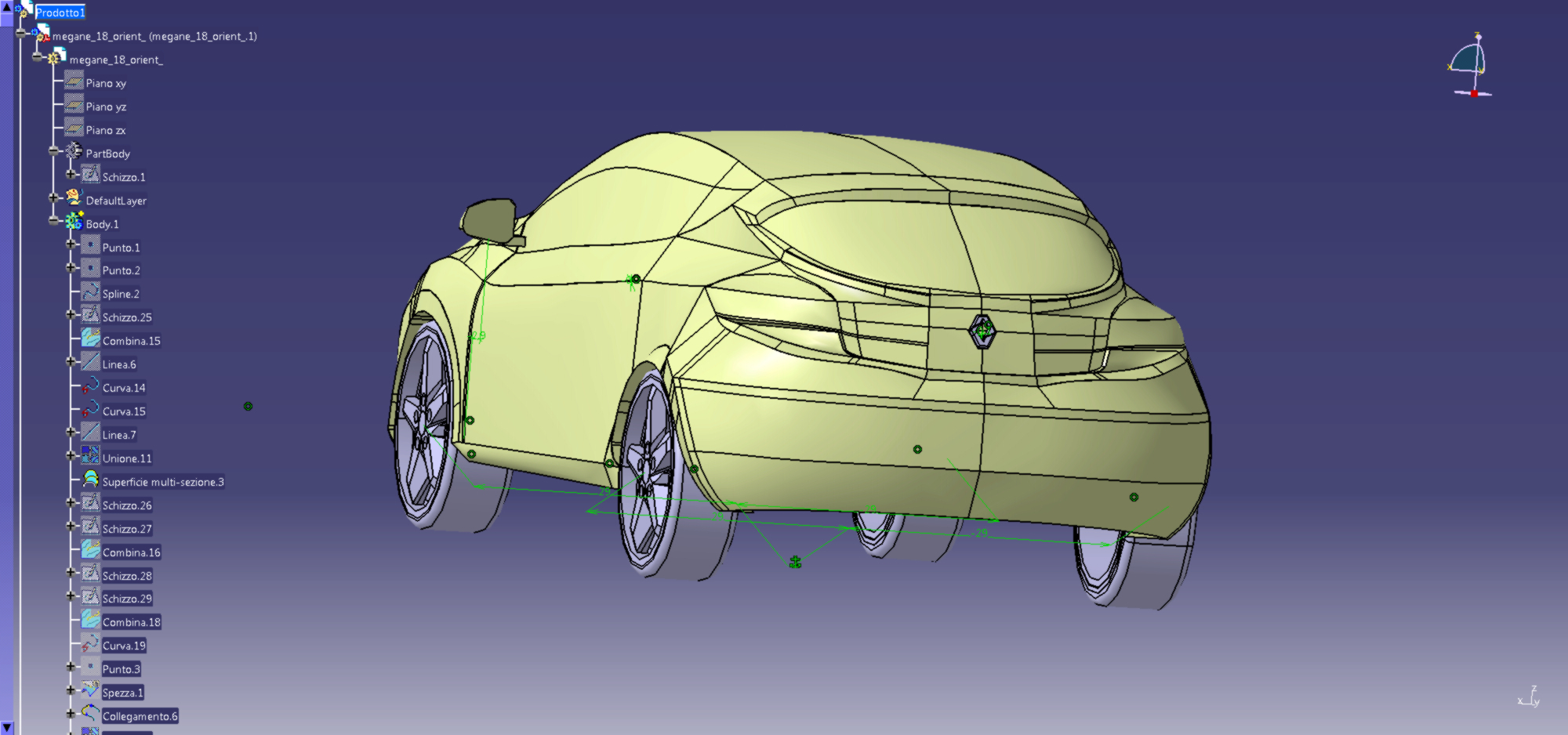Click the gear part icon beside megane_18_orient_
The image size is (1568, 735).
[x=56, y=56]
